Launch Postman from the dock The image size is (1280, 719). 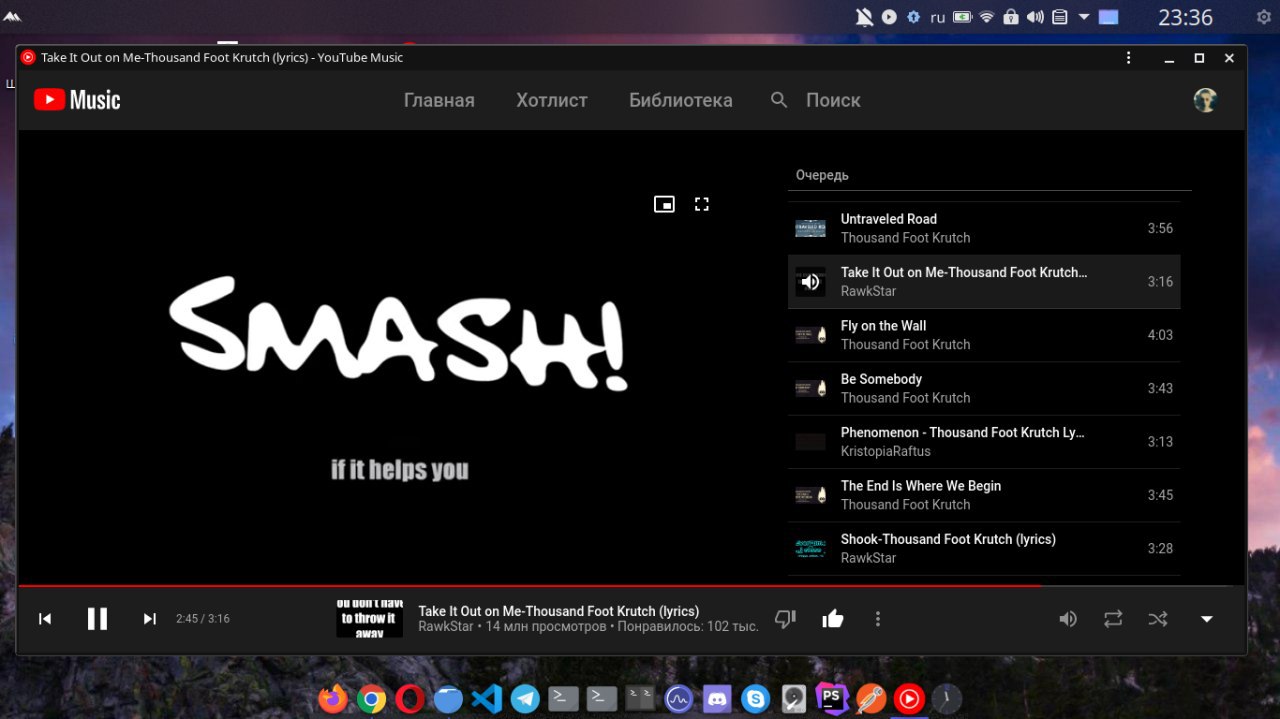pos(870,698)
